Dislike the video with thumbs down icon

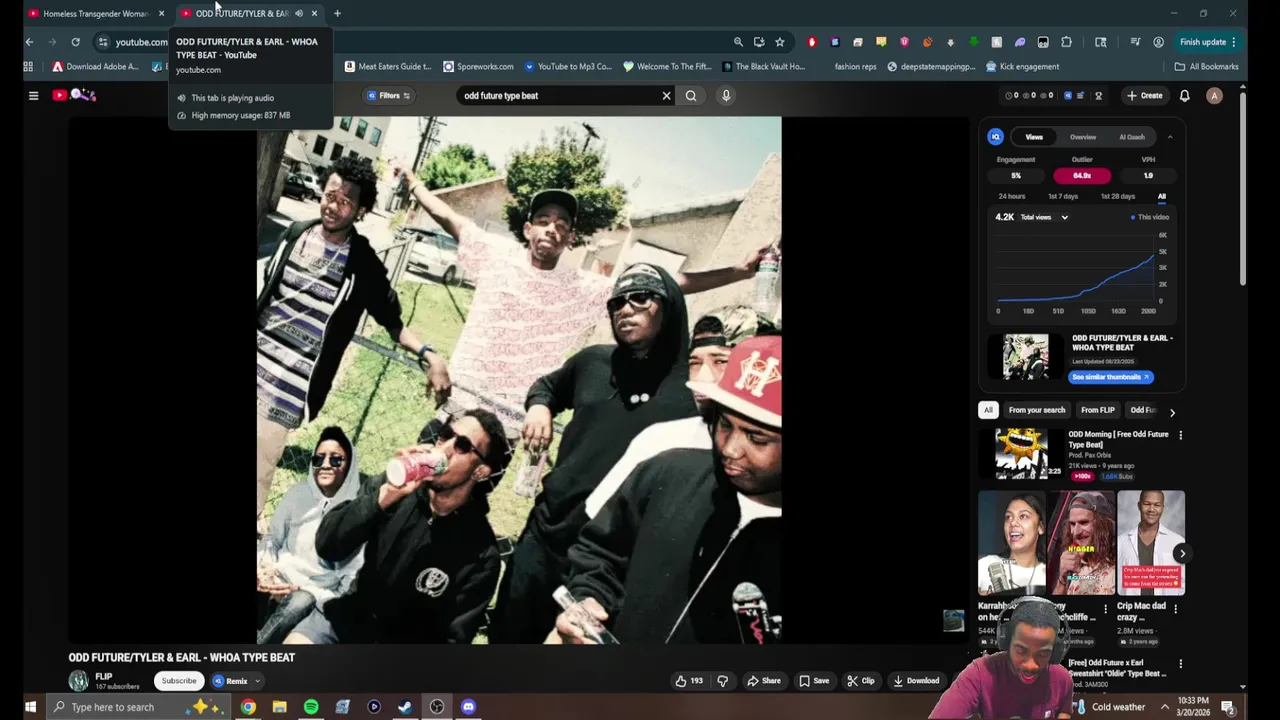pos(723,681)
